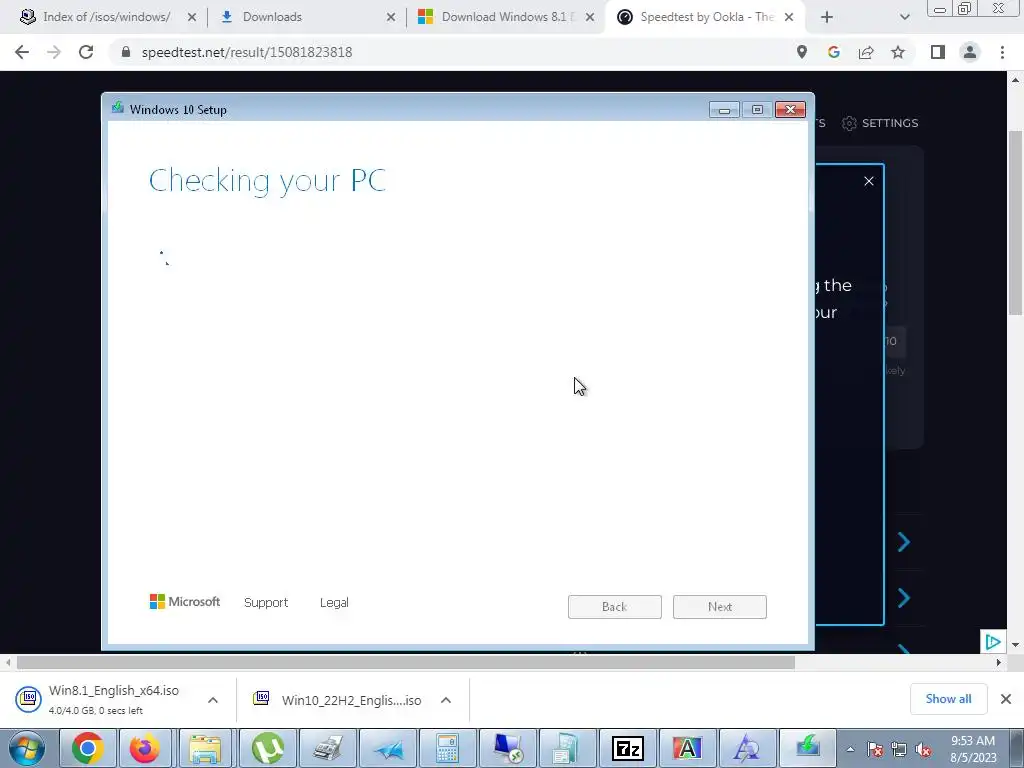Close the Download Windows 8.1 tab
Screen dimensions: 1024x768
tap(590, 17)
